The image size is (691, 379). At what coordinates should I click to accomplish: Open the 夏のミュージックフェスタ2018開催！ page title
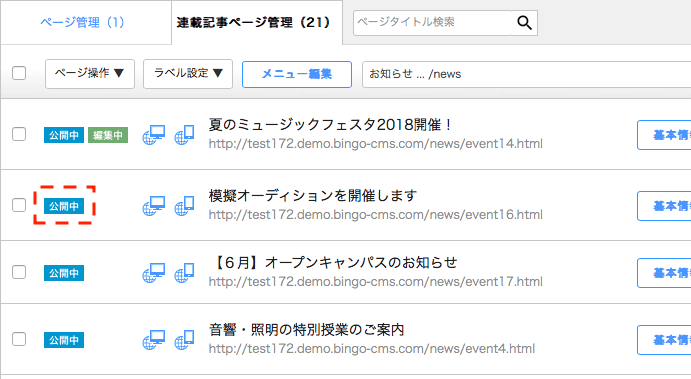[x=330, y=125]
